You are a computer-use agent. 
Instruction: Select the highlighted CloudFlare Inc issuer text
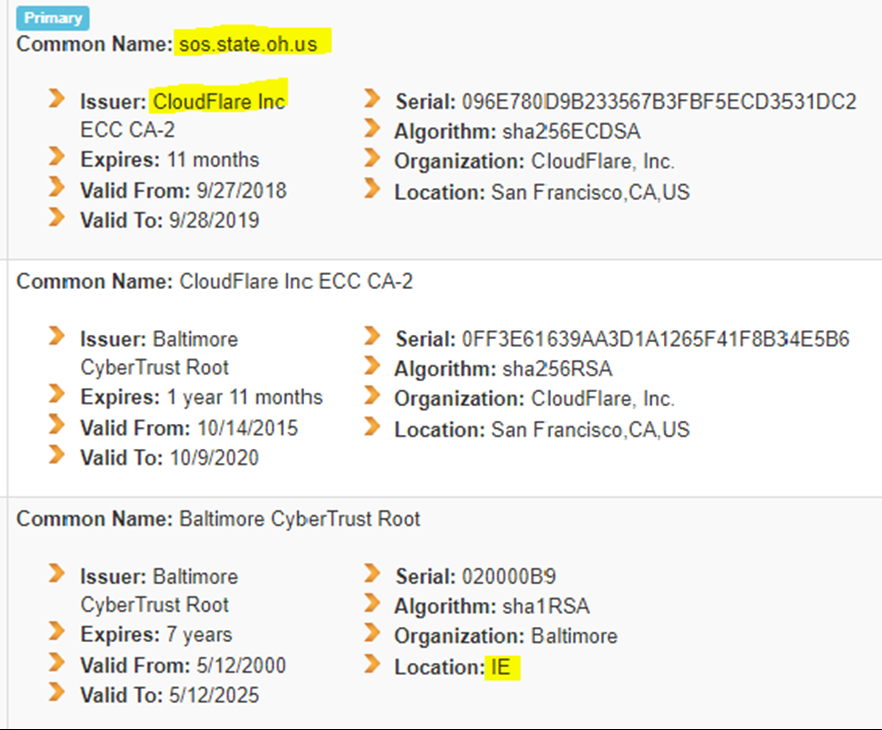pyautogui.click(x=219, y=102)
